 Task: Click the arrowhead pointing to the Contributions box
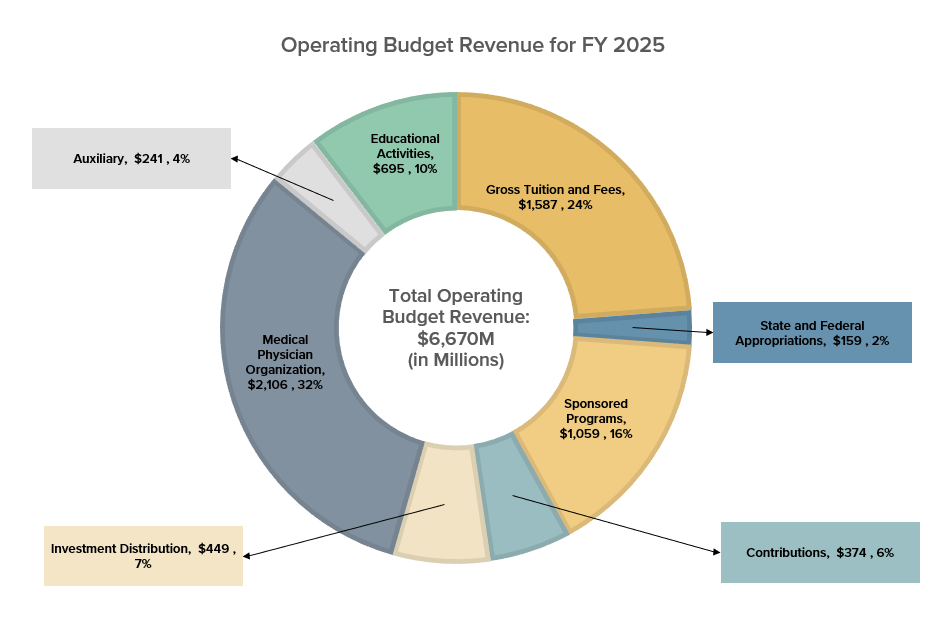(714, 551)
